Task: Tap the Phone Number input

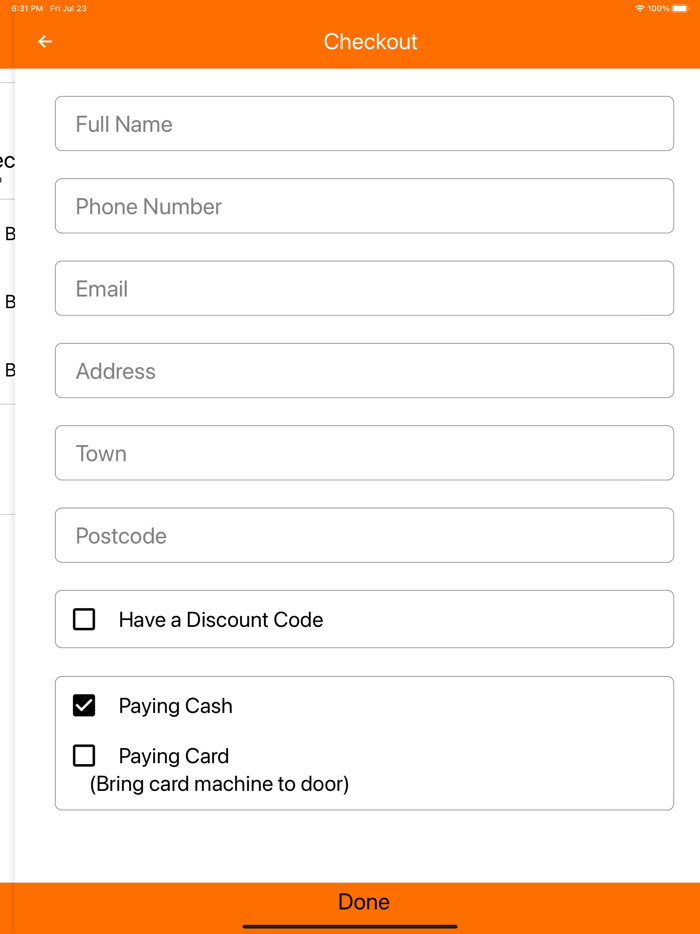Action: [x=364, y=206]
